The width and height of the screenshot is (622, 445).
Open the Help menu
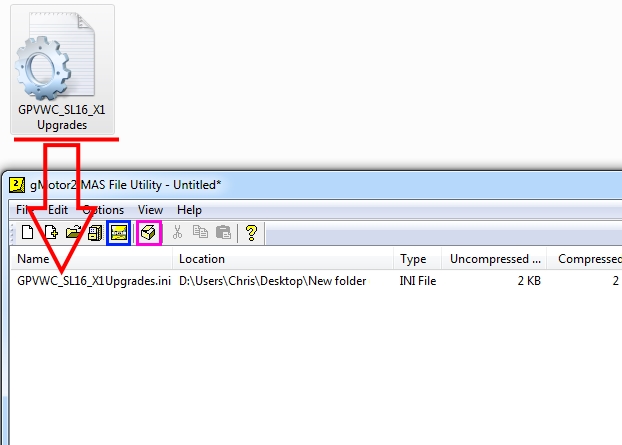pos(189,210)
